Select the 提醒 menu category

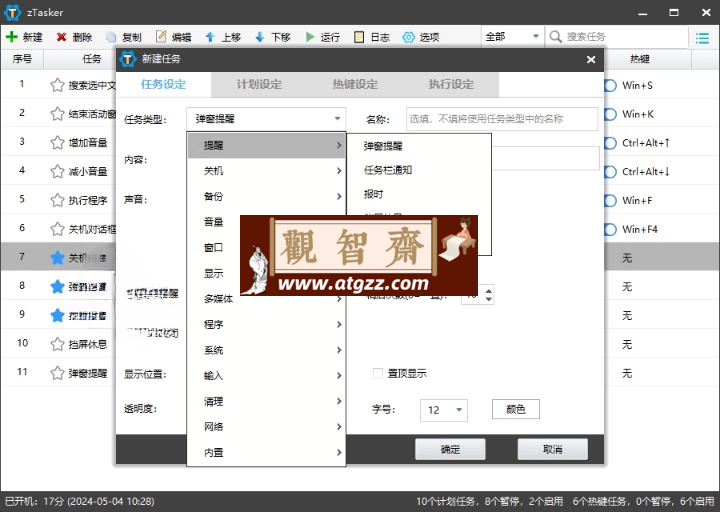point(266,146)
